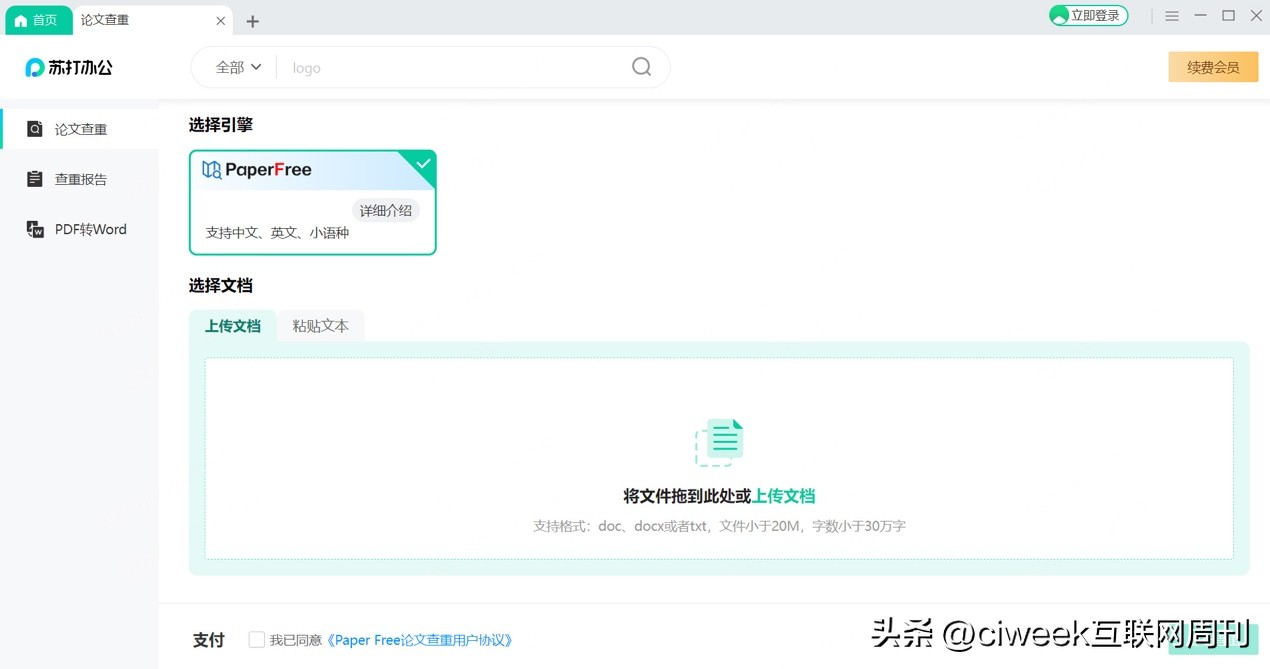The height and width of the screenshot is (669, 1270).
Task: Select the 上传文档 tab
Action: click(x=233, y=325)
